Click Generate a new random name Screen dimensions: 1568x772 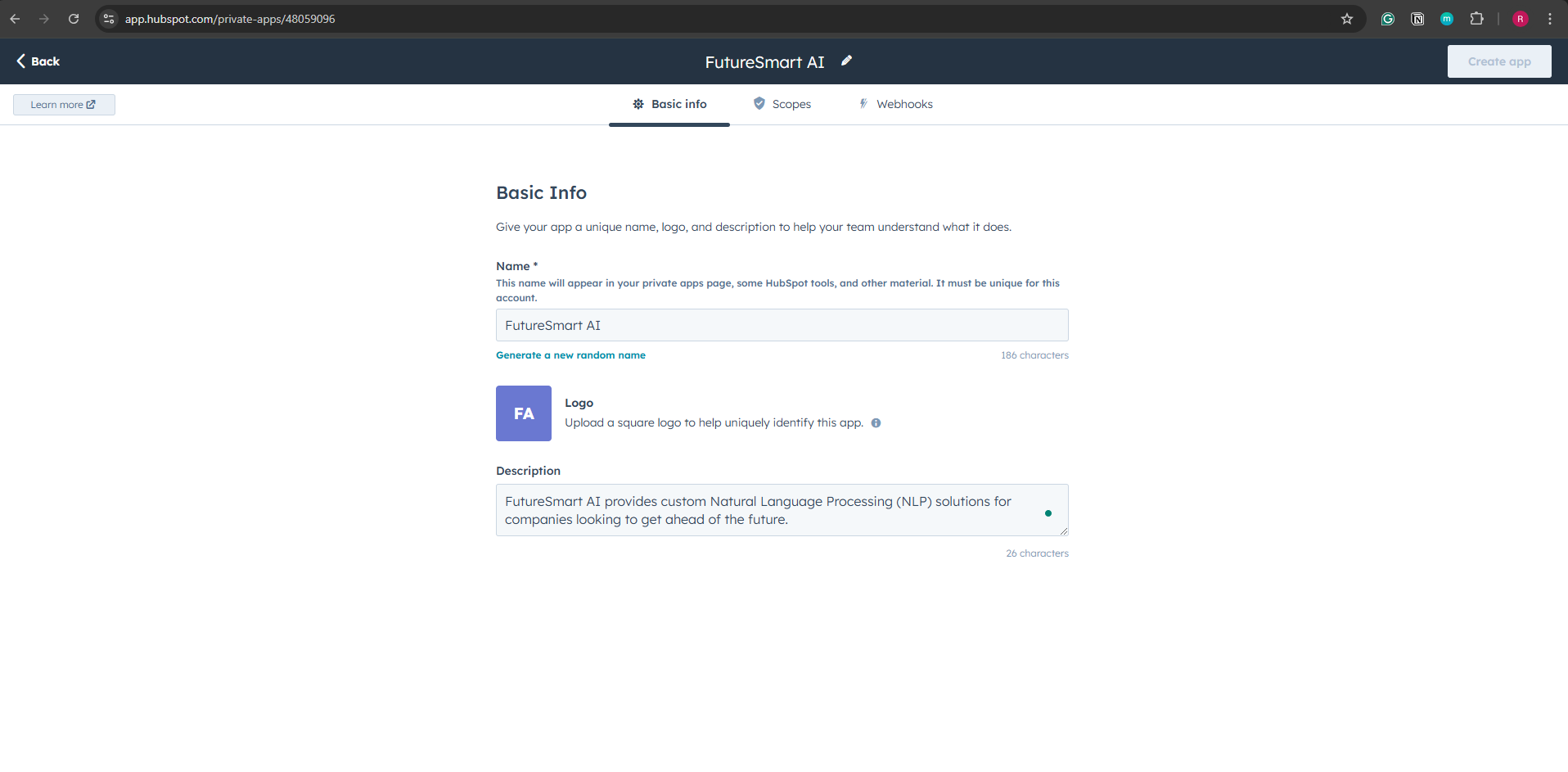(570, 355)
